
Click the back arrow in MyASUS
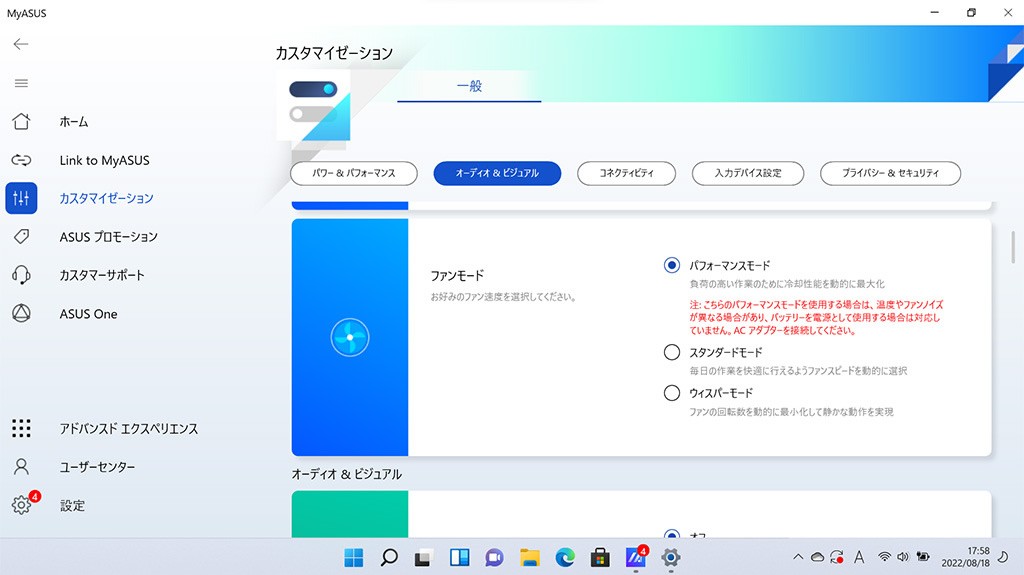tap(21, 44)
